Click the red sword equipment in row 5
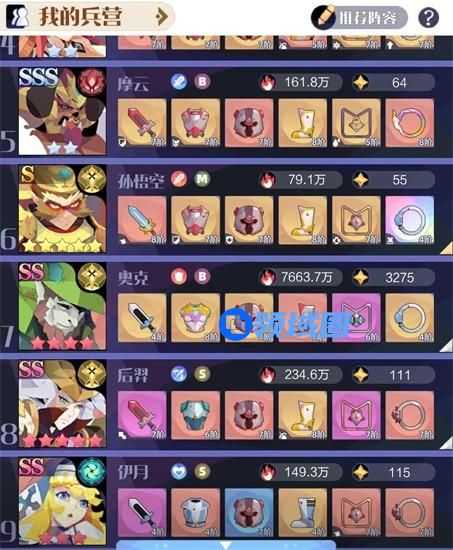 [x=142, y=123]
